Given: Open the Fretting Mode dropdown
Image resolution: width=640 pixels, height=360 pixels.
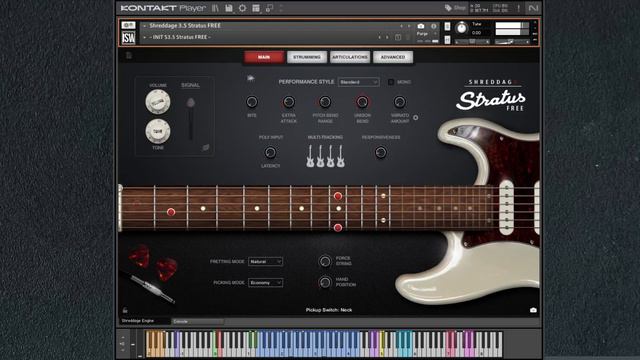Looking at the screenshot, I should pyautogui.click(x=266, y=262).
